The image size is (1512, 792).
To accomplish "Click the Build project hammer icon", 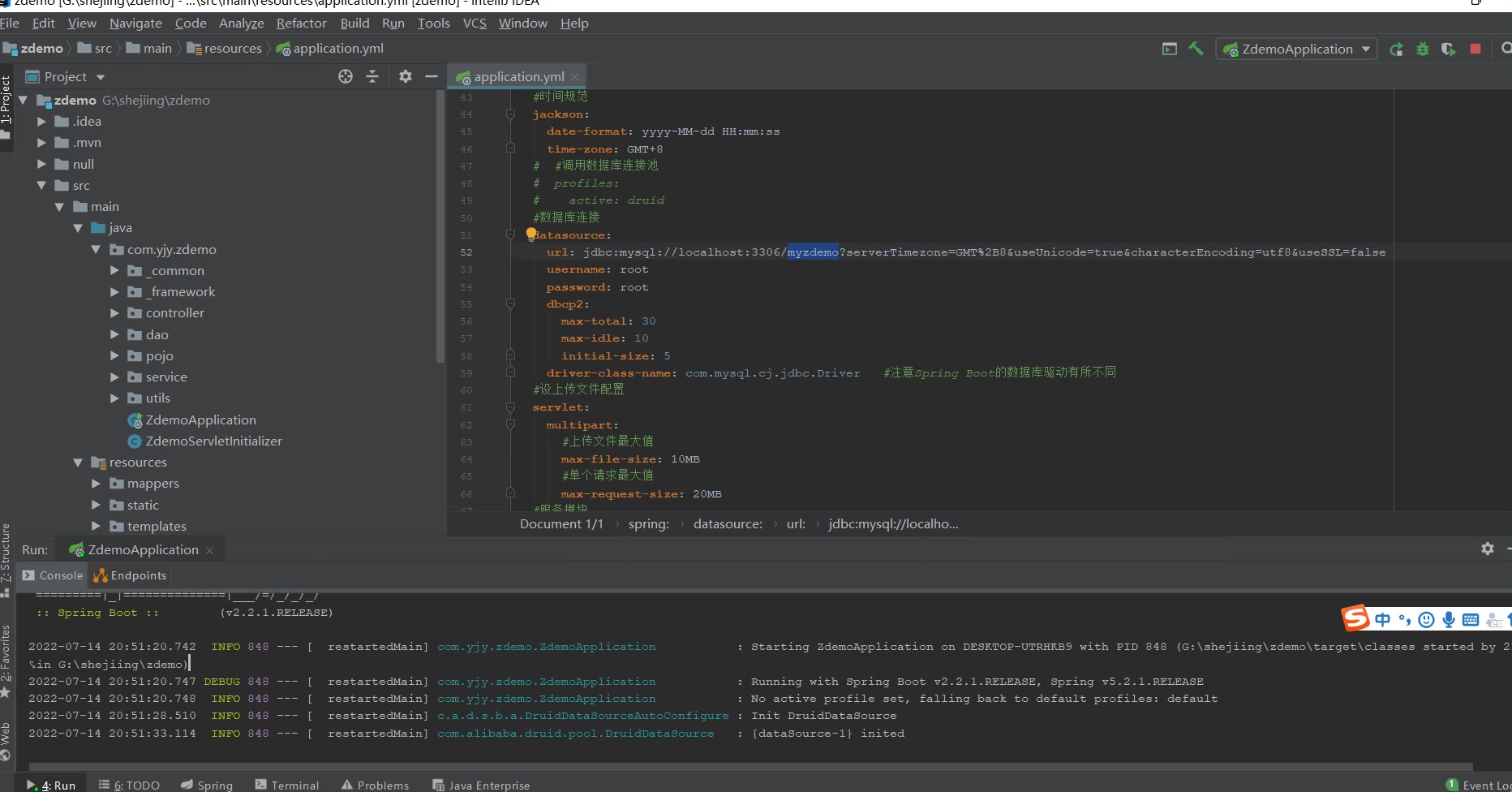I will [x=1196, y=49].
